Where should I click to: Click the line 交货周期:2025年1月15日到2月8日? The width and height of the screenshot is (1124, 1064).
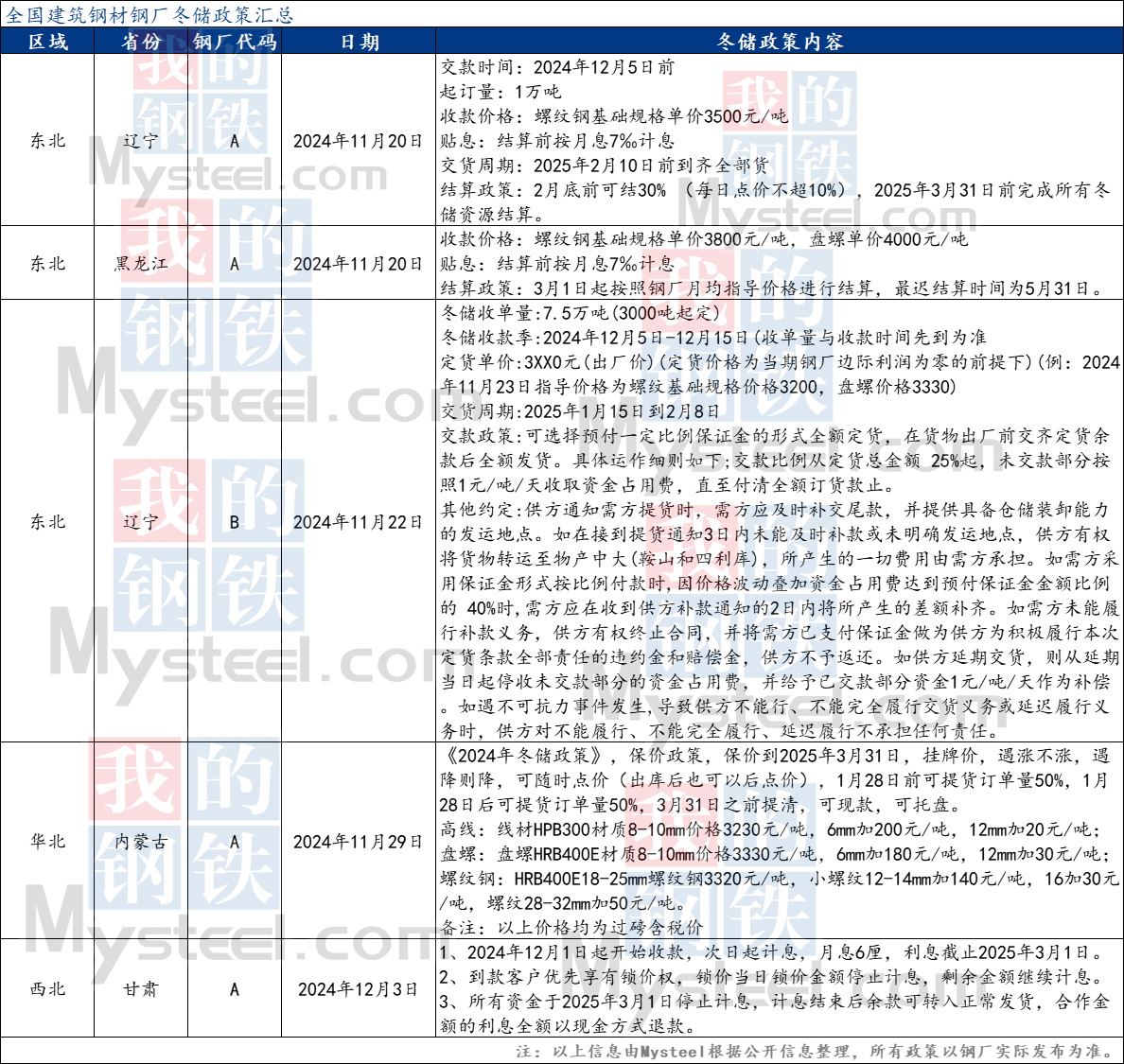point(580,411)
